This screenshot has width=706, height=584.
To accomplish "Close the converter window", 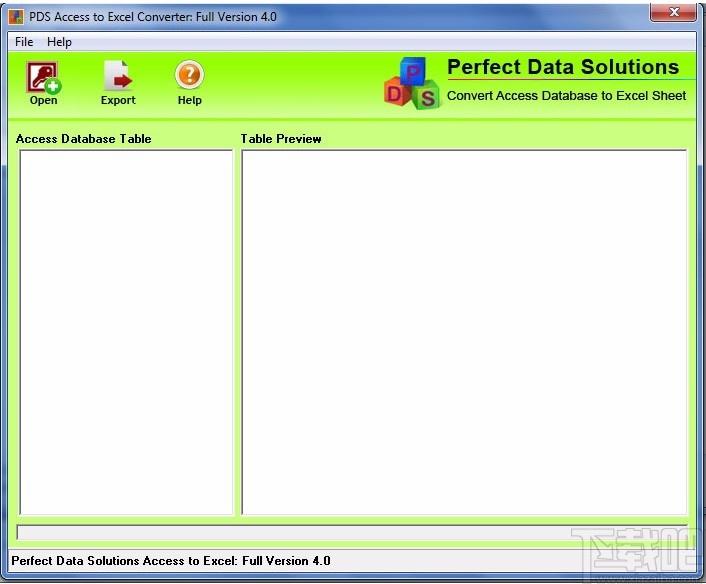I will click(673, 12).
